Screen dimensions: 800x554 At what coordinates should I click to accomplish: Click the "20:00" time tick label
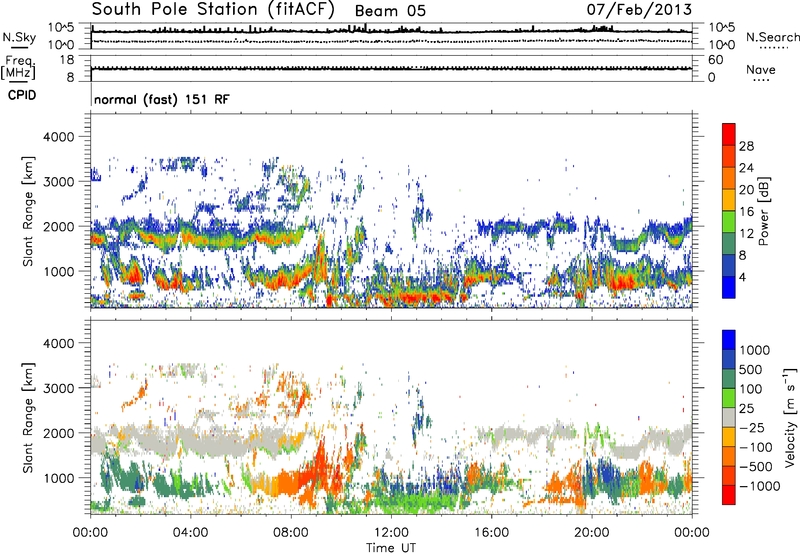click(x=591, y=533)
